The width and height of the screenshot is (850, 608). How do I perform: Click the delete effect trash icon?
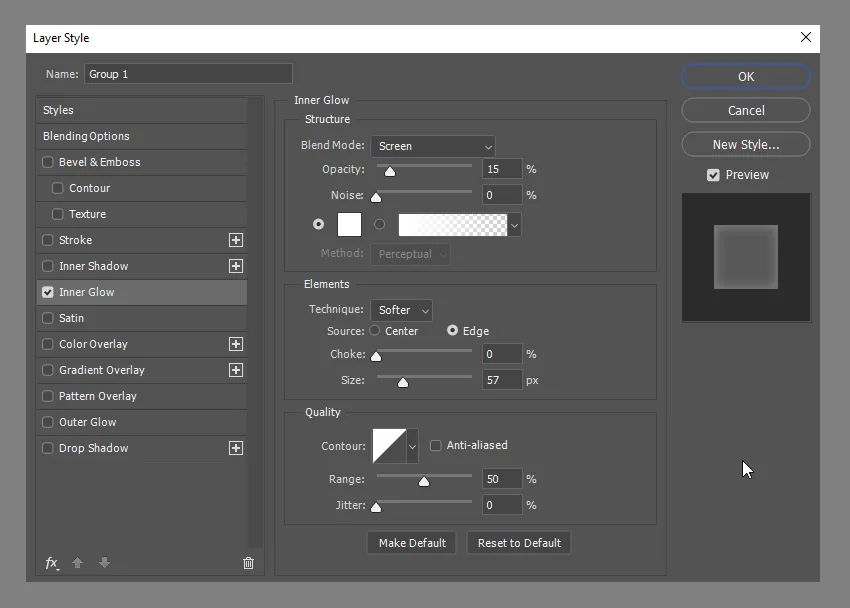coord(248,563)
